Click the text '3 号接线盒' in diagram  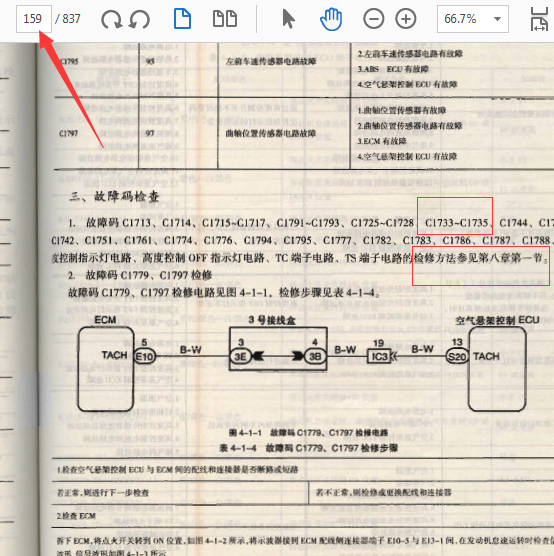(x=272, y=320)
